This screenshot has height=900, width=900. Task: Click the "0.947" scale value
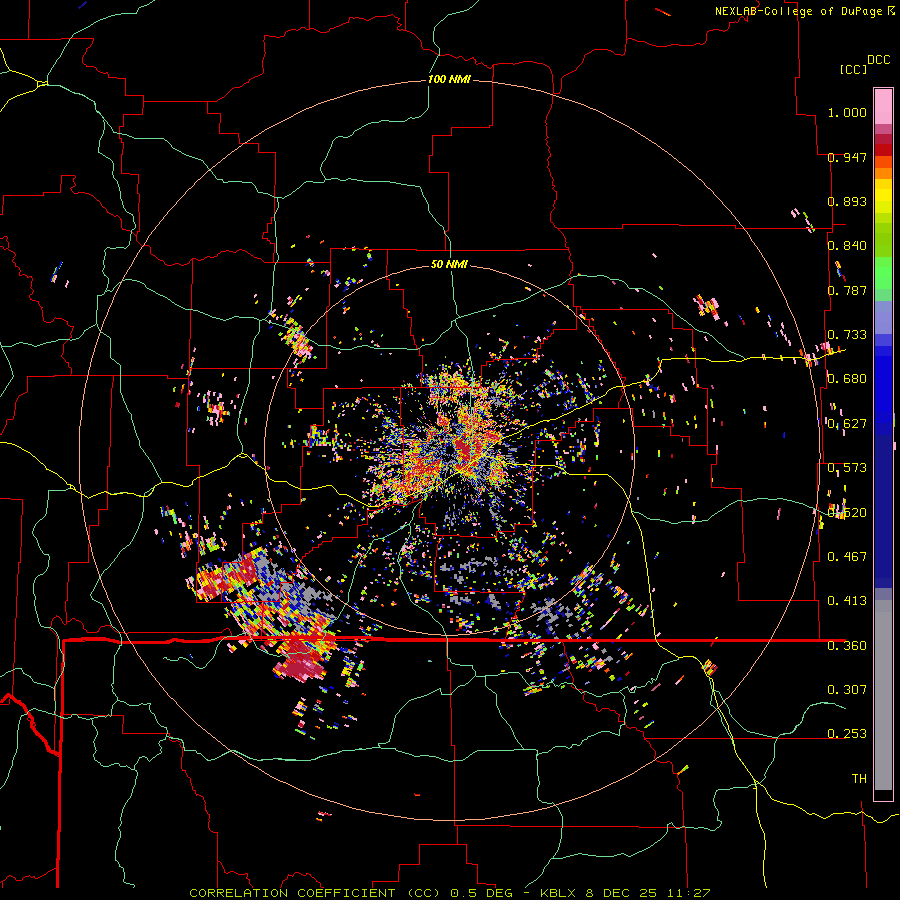tap(847, 157)
